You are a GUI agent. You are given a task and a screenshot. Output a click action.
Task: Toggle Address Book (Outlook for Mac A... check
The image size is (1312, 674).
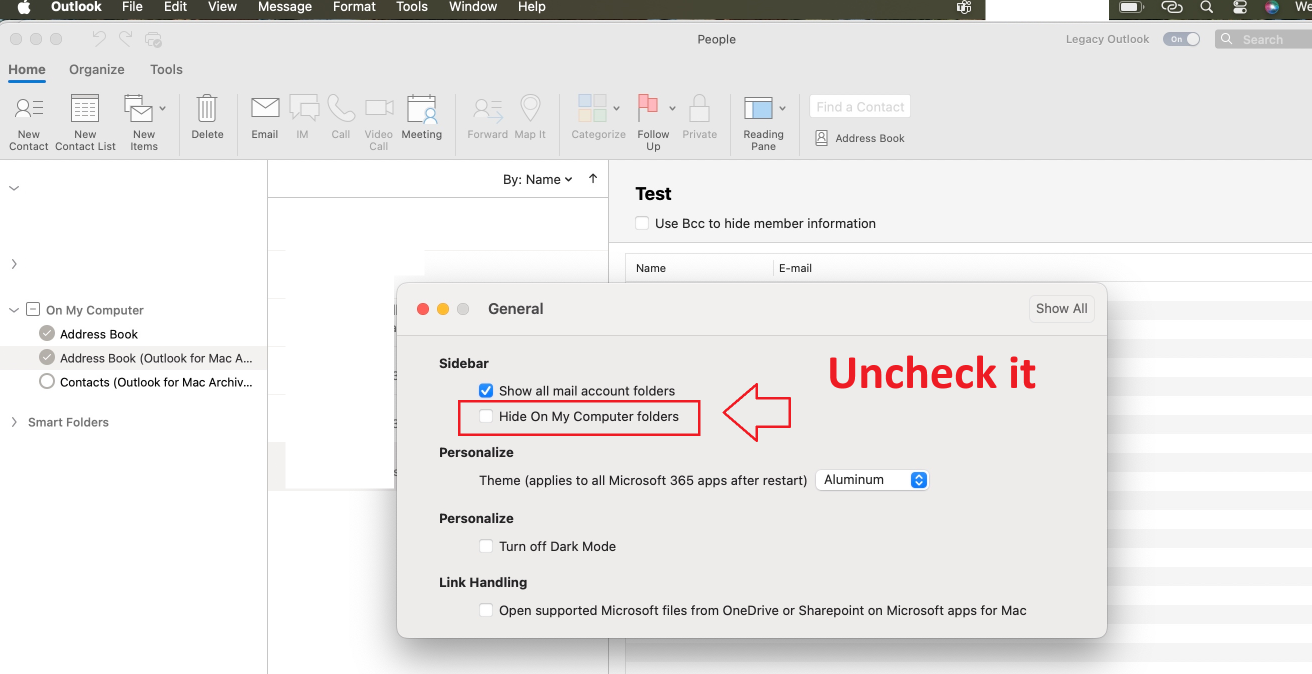pos(47,358)
